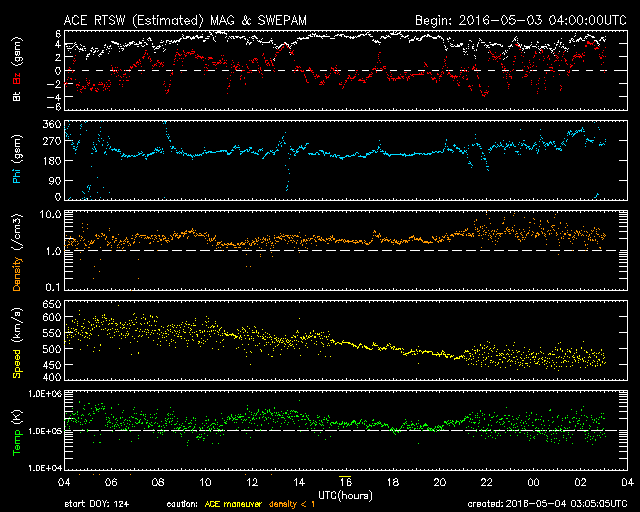This screenshot has height=512, width=640.
Task: Click the white Bt axis label
Action: point(17,96)
